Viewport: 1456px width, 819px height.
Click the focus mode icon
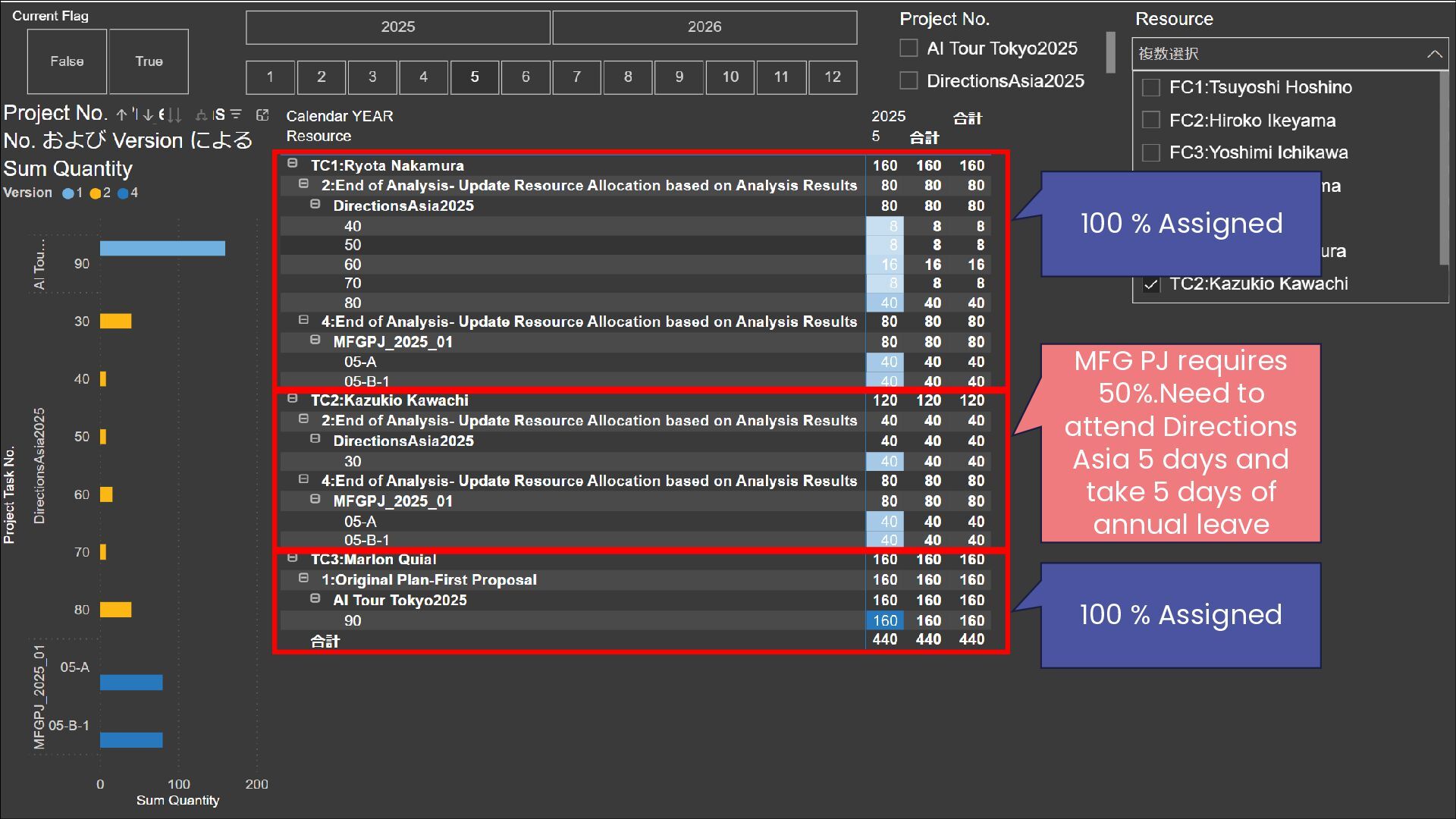(x=262, y=115)
